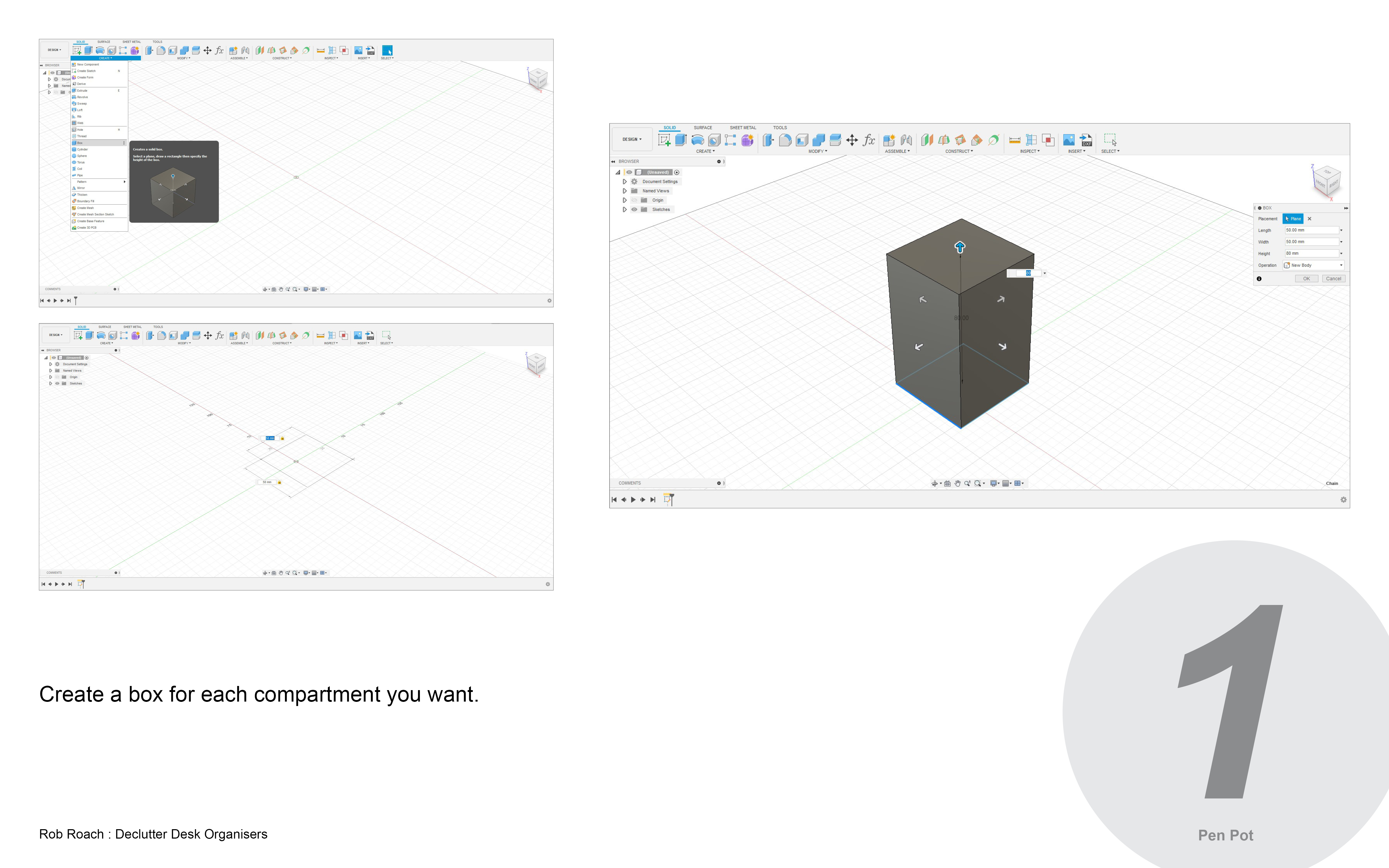The image size is (1389, 868).
Task: Toggle Origin folder visibility eye in Box dialog screenshot
Action: (634, 200)
